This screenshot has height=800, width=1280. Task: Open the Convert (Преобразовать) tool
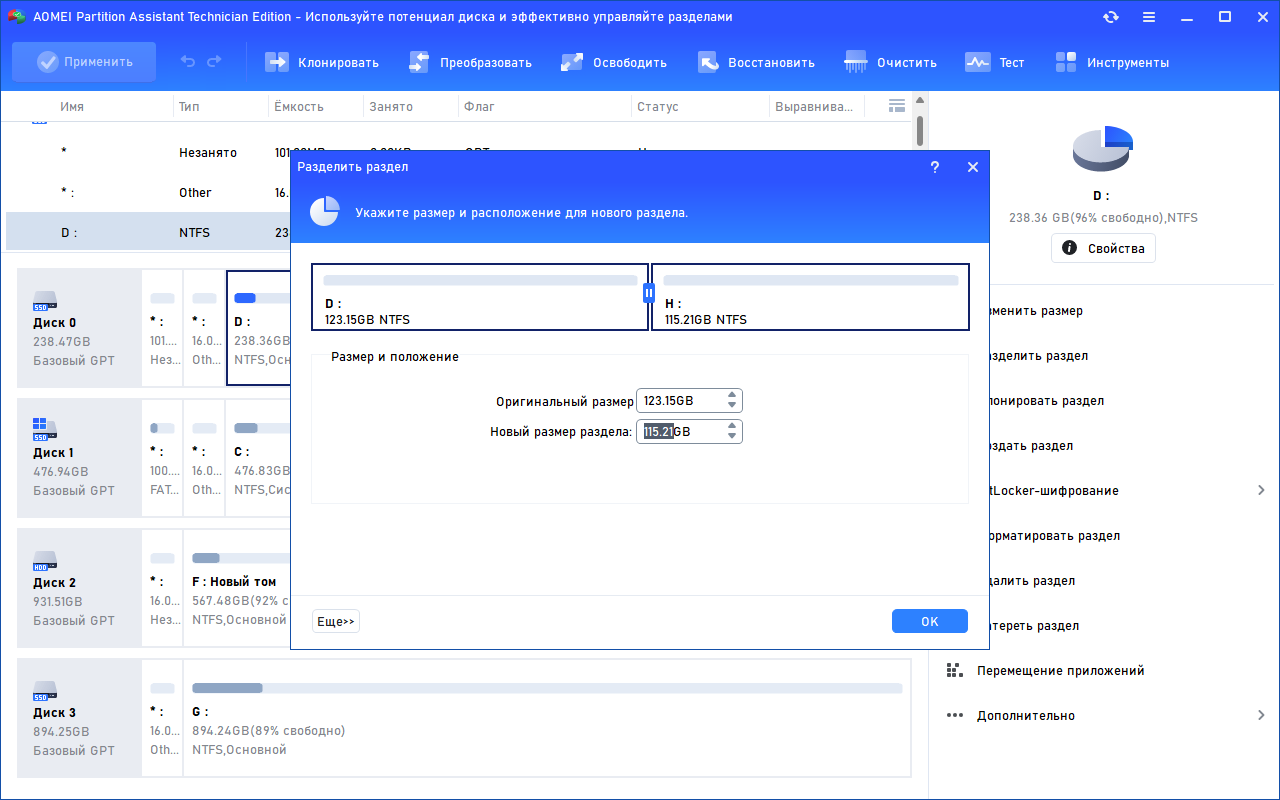coord(470,62)
